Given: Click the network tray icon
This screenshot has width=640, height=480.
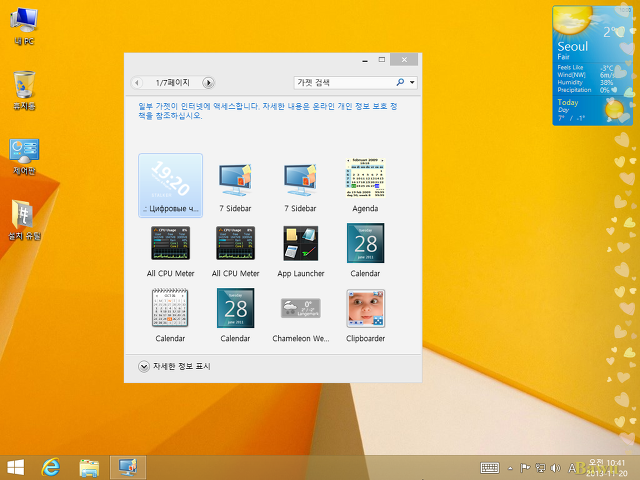Looking at the screenshot, I should point(540,468).
